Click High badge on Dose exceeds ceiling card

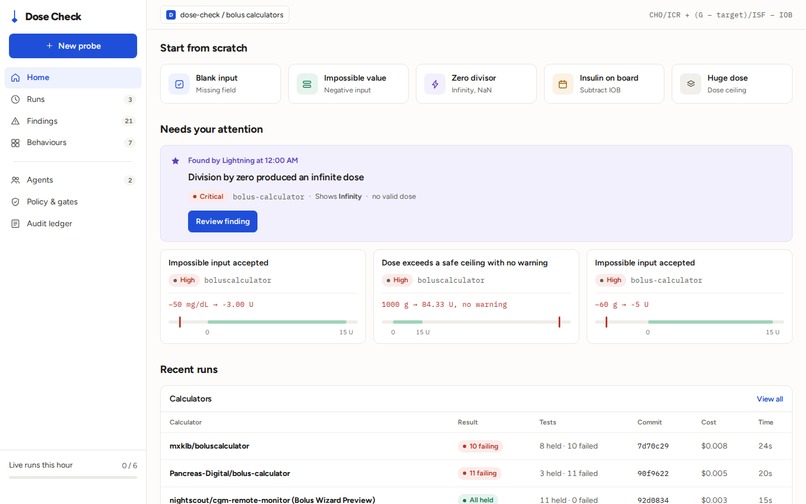coord(397,280)
